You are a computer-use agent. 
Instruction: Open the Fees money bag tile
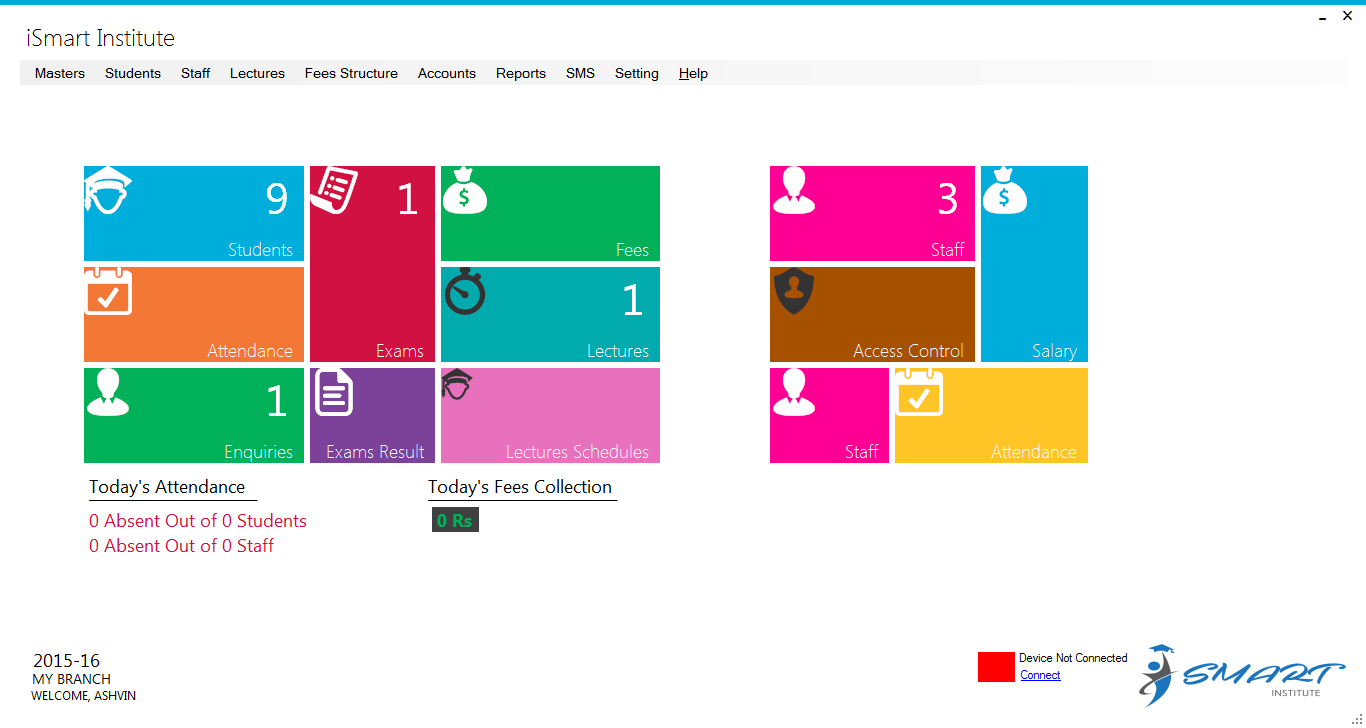tap(550, 213)
